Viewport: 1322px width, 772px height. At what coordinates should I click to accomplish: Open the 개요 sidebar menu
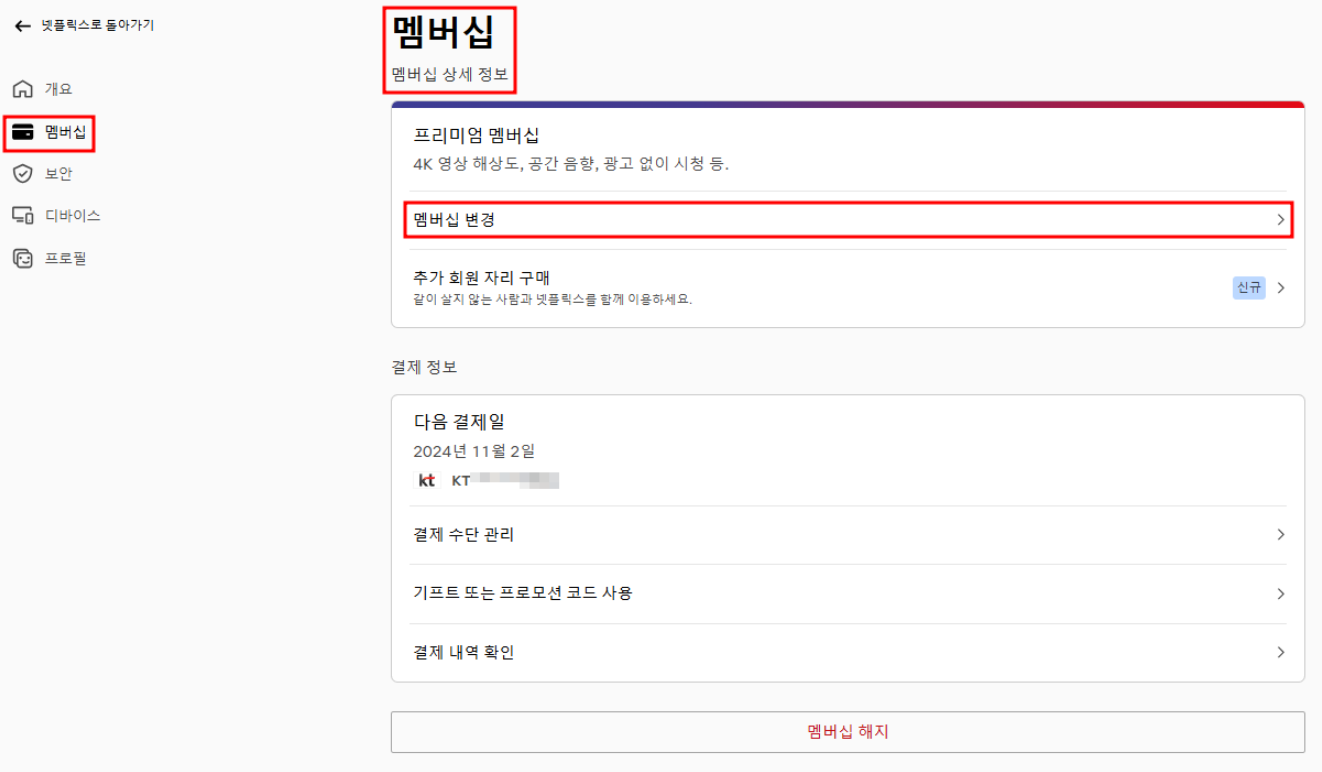coord(59,89)
